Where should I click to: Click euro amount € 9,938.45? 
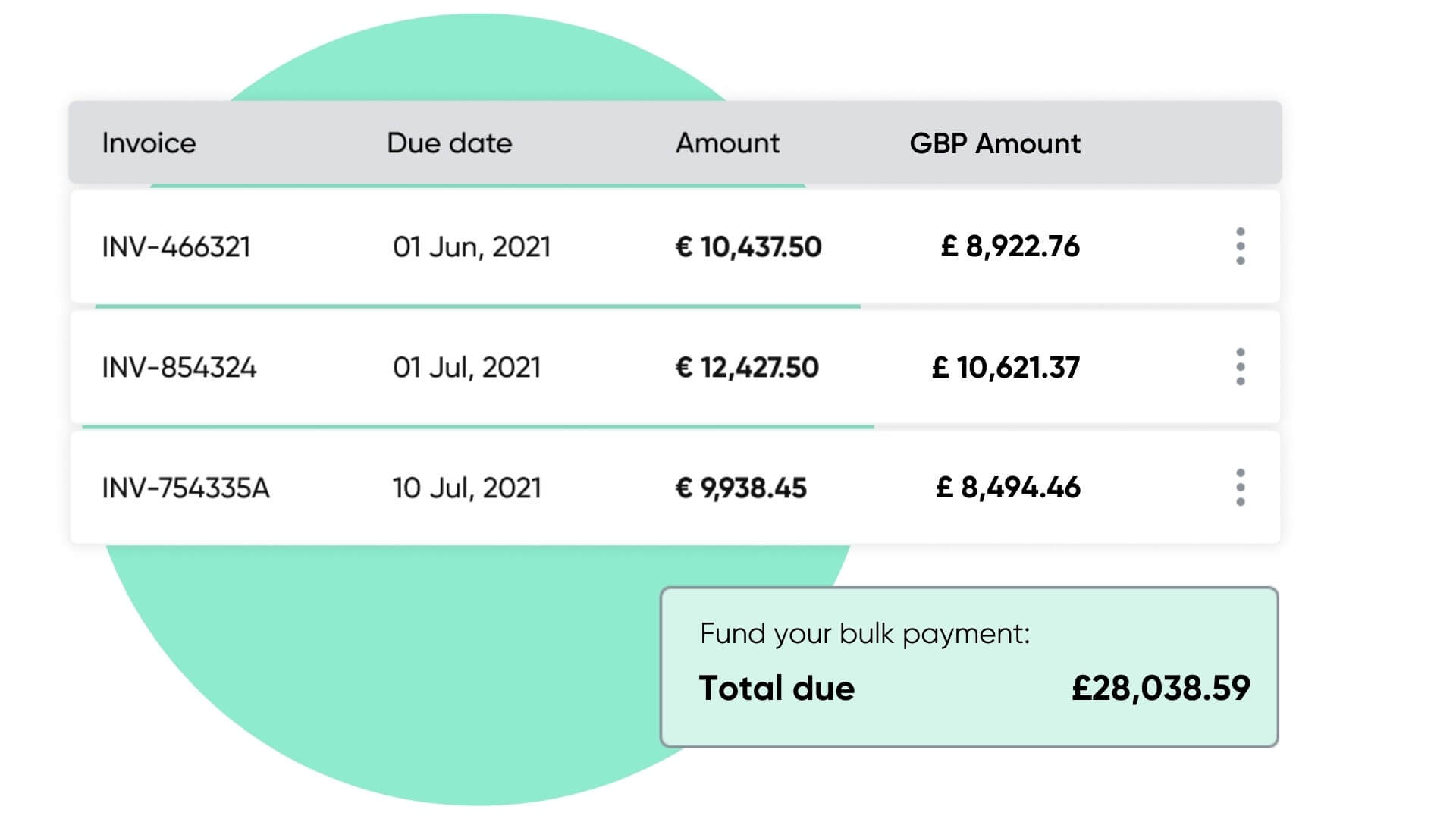click(x=741, y=488)
